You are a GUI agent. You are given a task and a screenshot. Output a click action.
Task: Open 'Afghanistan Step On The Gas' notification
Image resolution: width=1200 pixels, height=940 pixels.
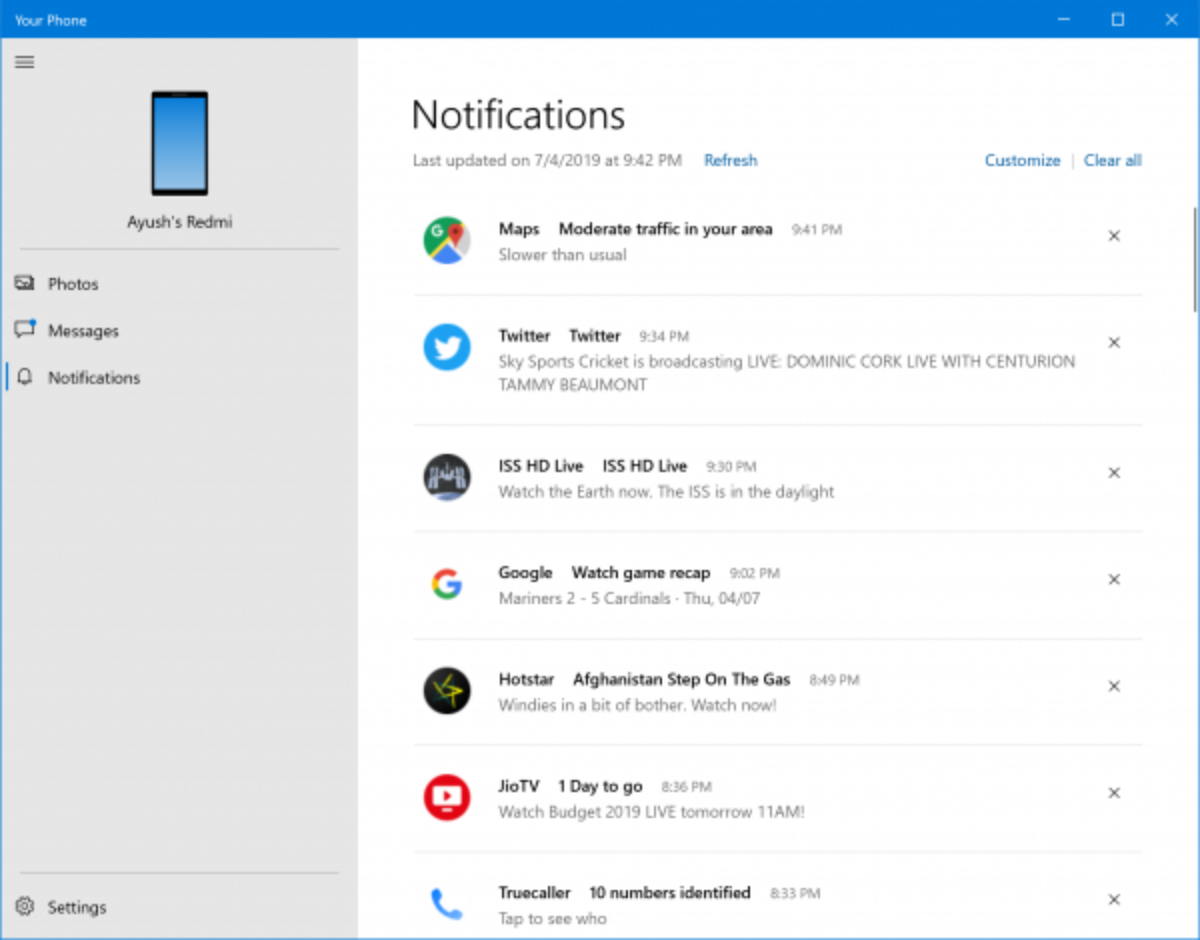682,680
